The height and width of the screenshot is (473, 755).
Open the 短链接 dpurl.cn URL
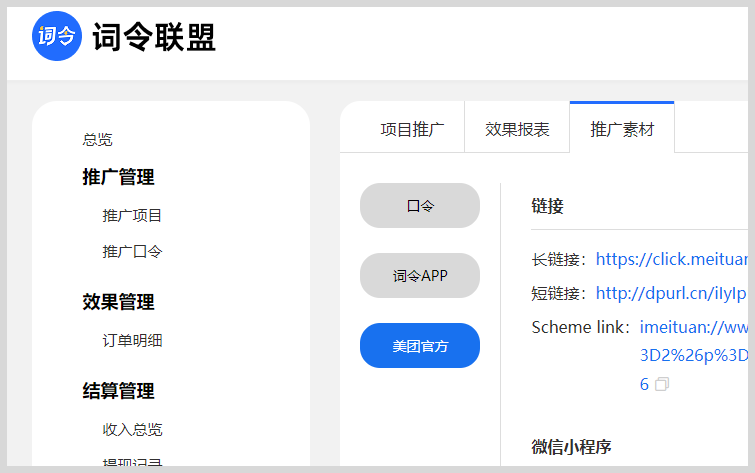point(671,293)
